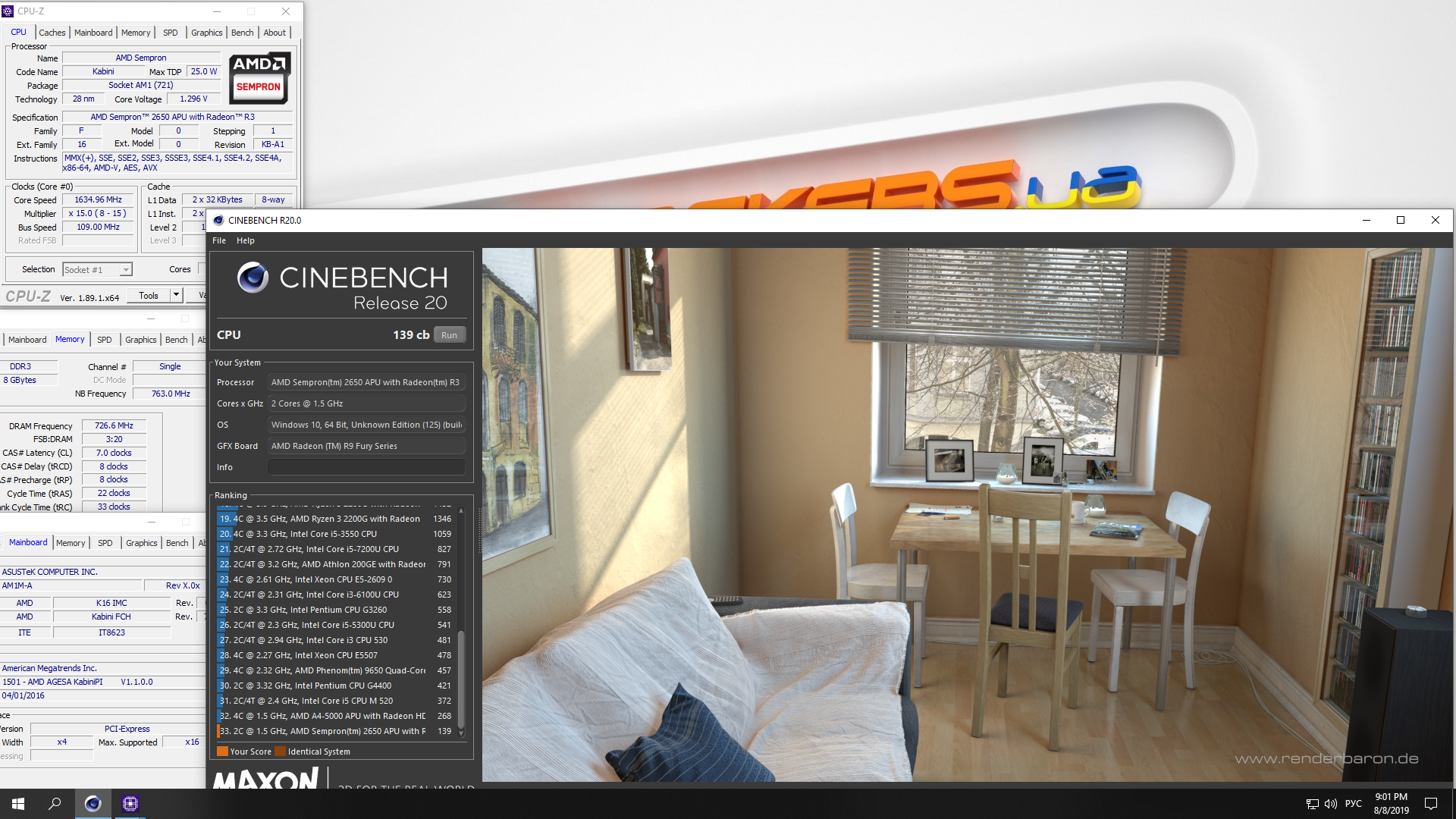
Task: Click the Identical System legend swatch
Action: [x=280, y=752]
